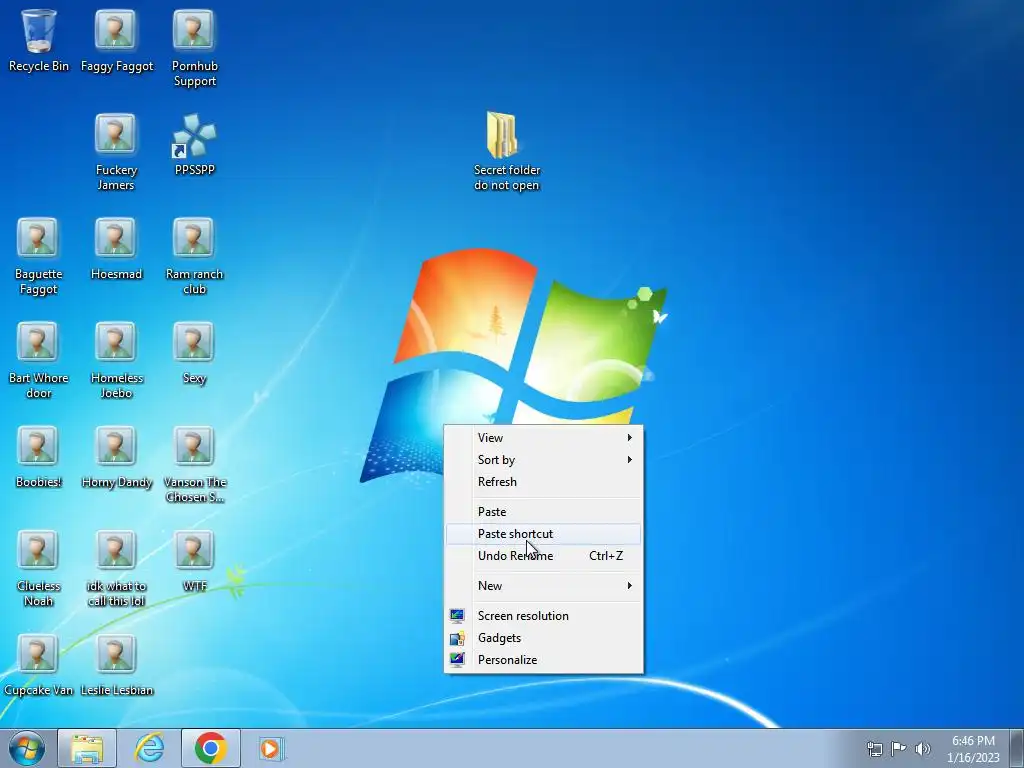Select the 'Sexy' desktop icon

coord(194,353)
